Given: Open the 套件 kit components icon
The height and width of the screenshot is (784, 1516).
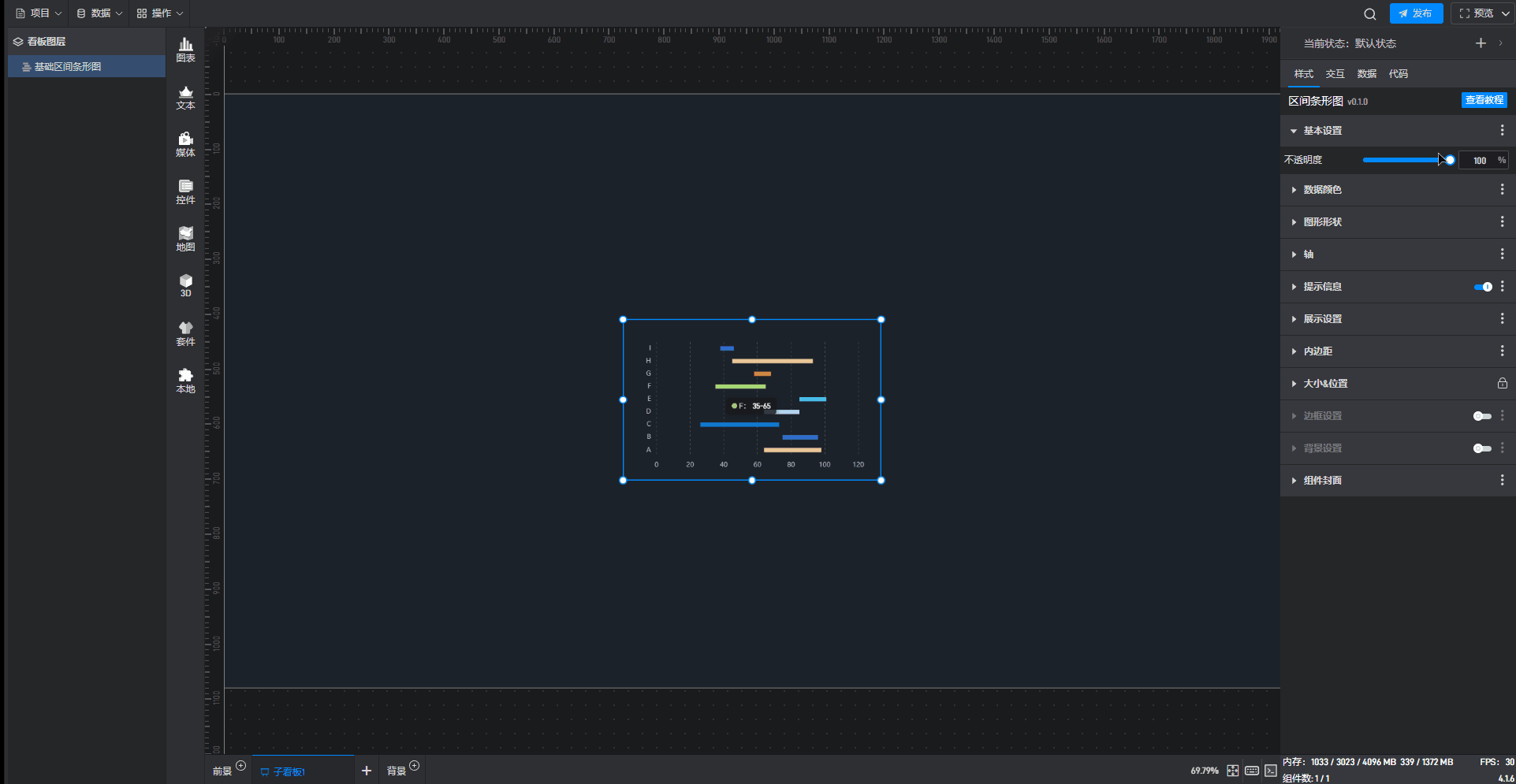Looking at the screenshot, I should click(x=185, y=333).
